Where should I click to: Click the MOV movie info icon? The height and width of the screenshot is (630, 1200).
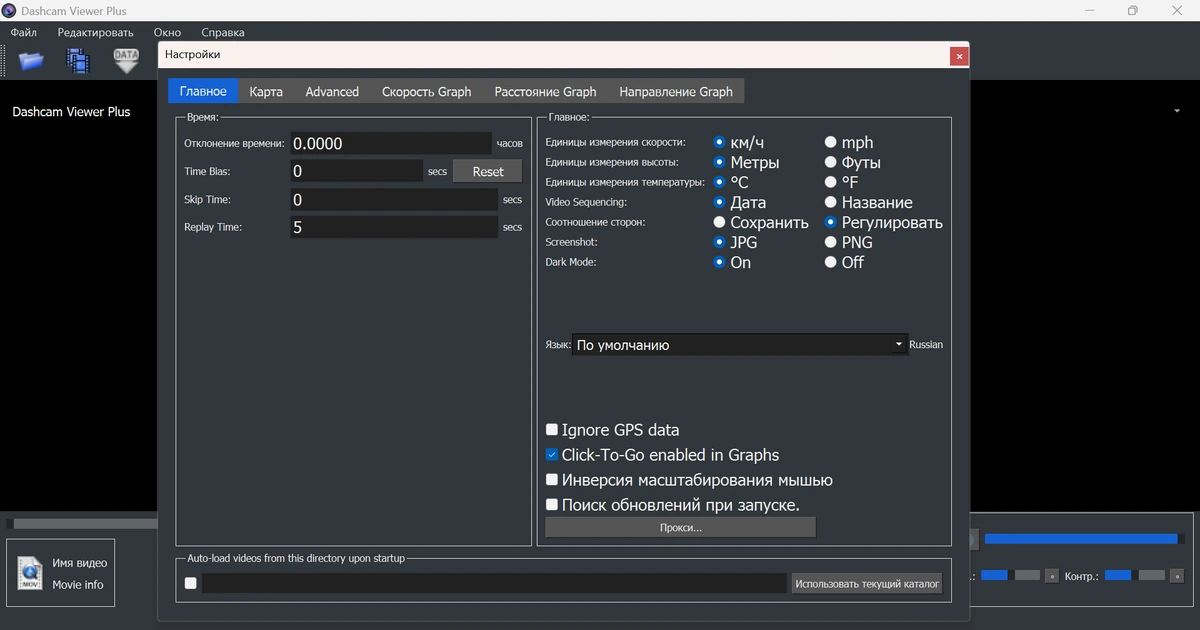tap(30, 574)
